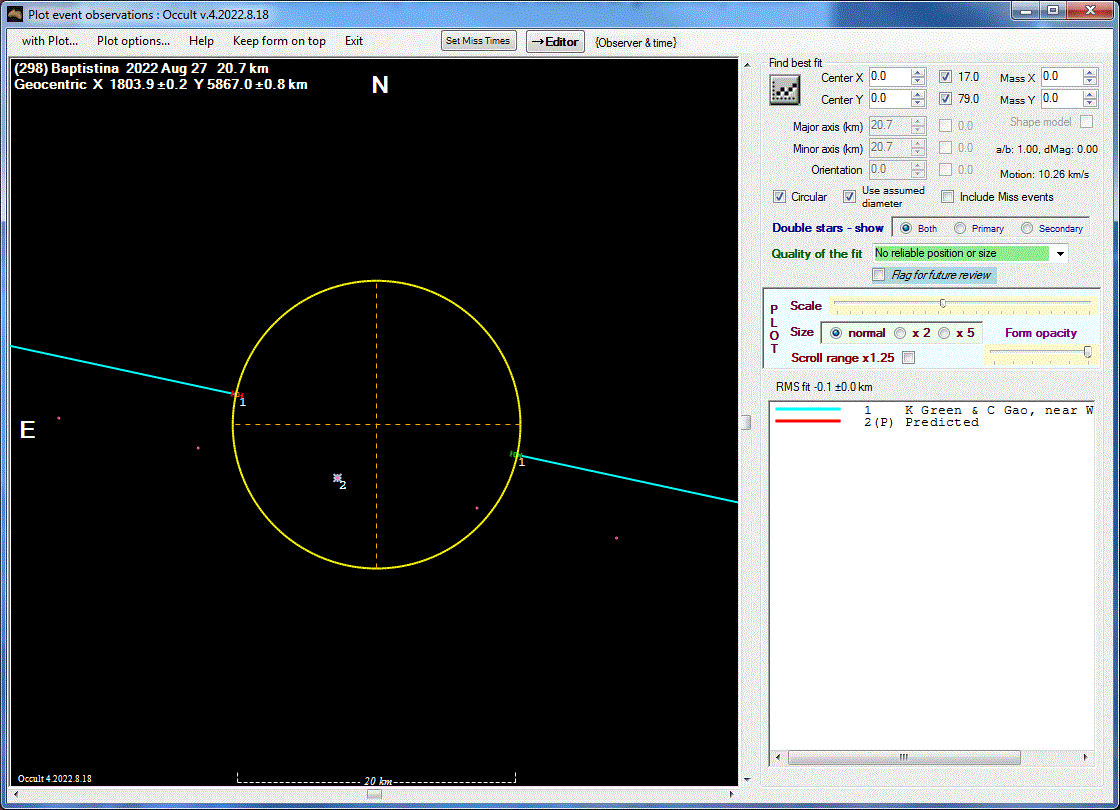Screen dimensions: 1120x810
Task: Click plot scroll up arrow
Action: pos(747,65)
